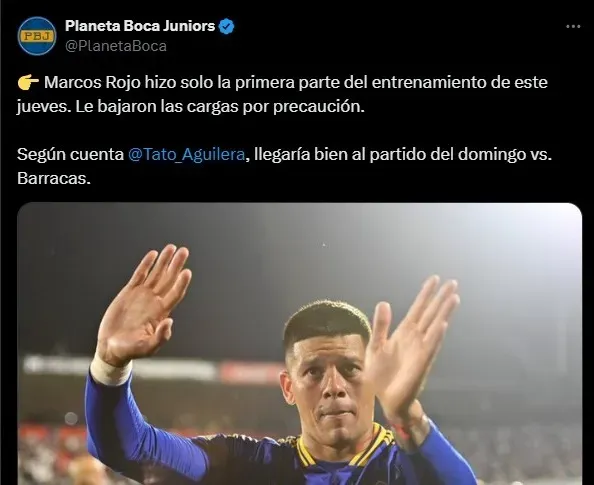The height and width of the screenshot is (485, 594).
Task: Follow the @Tato_Aguilera mention link
Action: pyautogui.click(x=186, y=154)
